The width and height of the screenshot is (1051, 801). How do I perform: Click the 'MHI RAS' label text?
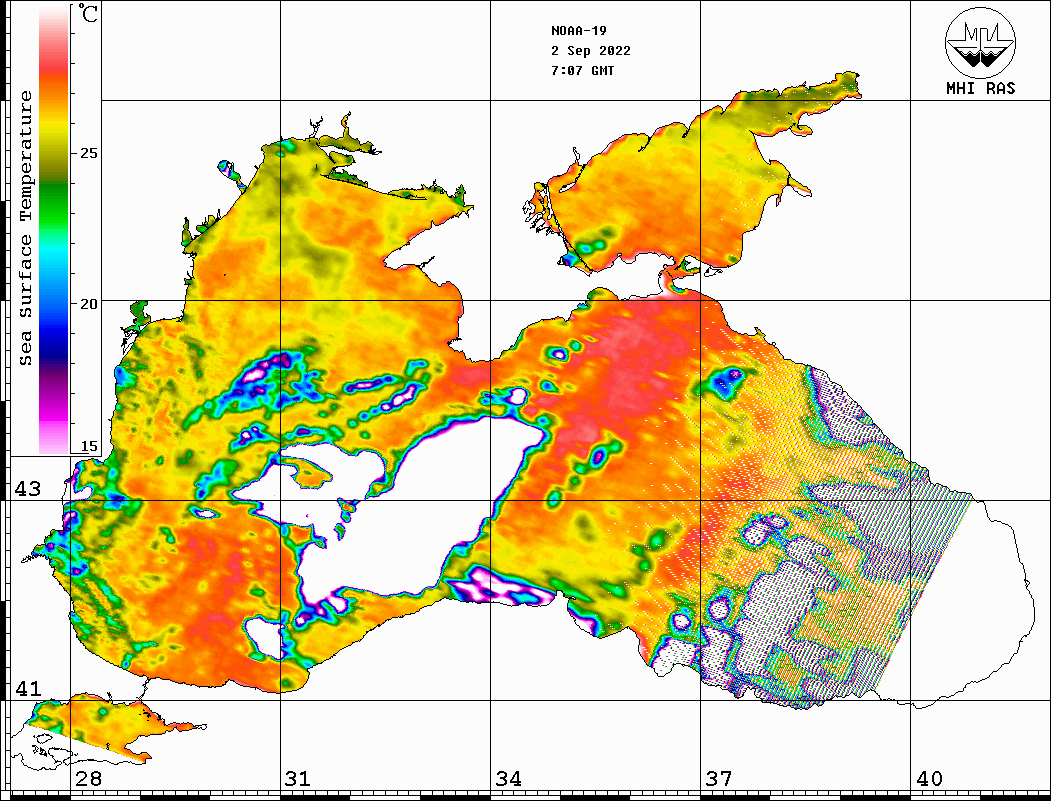[980, 88]
